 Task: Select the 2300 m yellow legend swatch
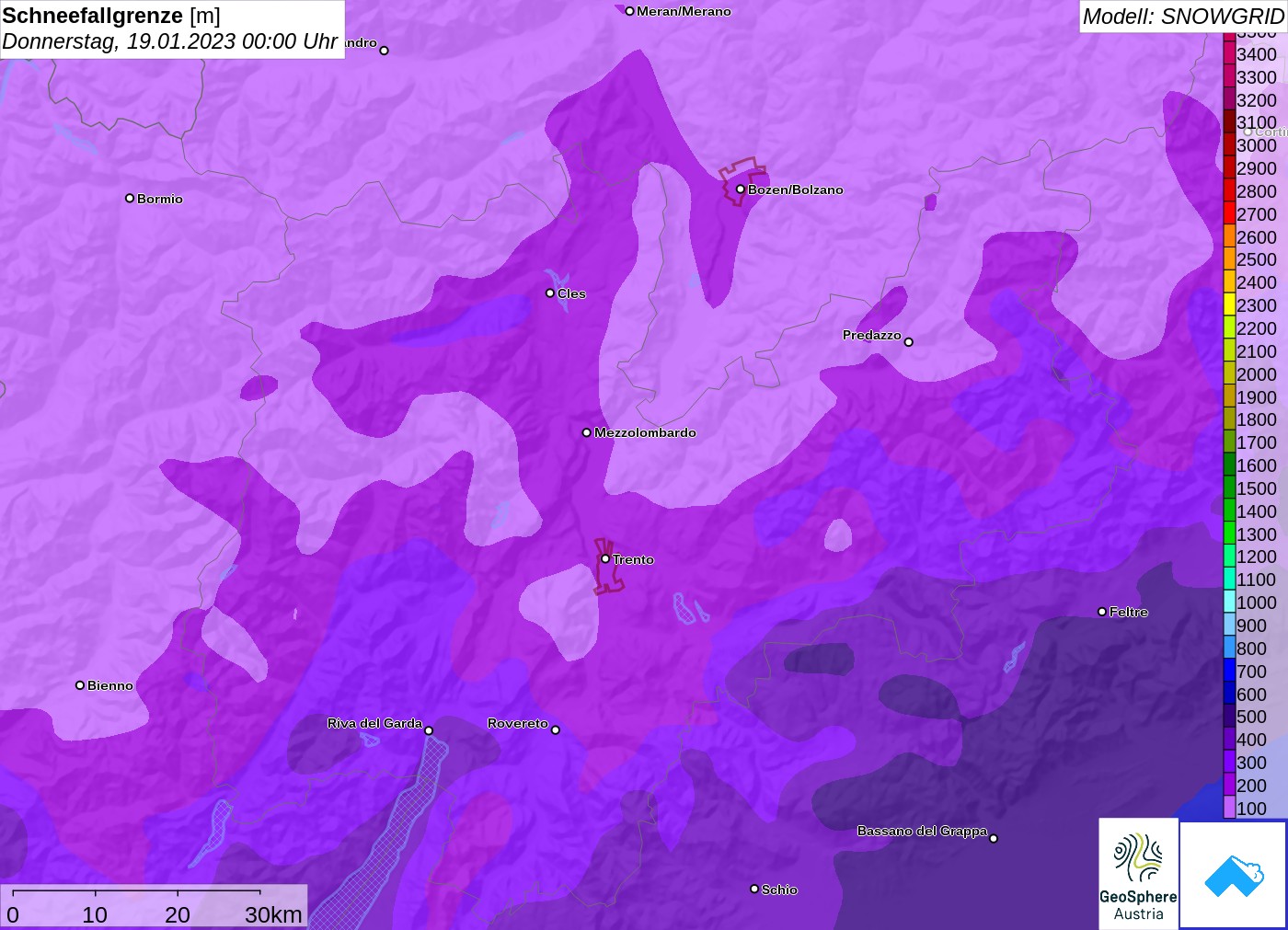pyautogui.click(x=1229, y=304)
